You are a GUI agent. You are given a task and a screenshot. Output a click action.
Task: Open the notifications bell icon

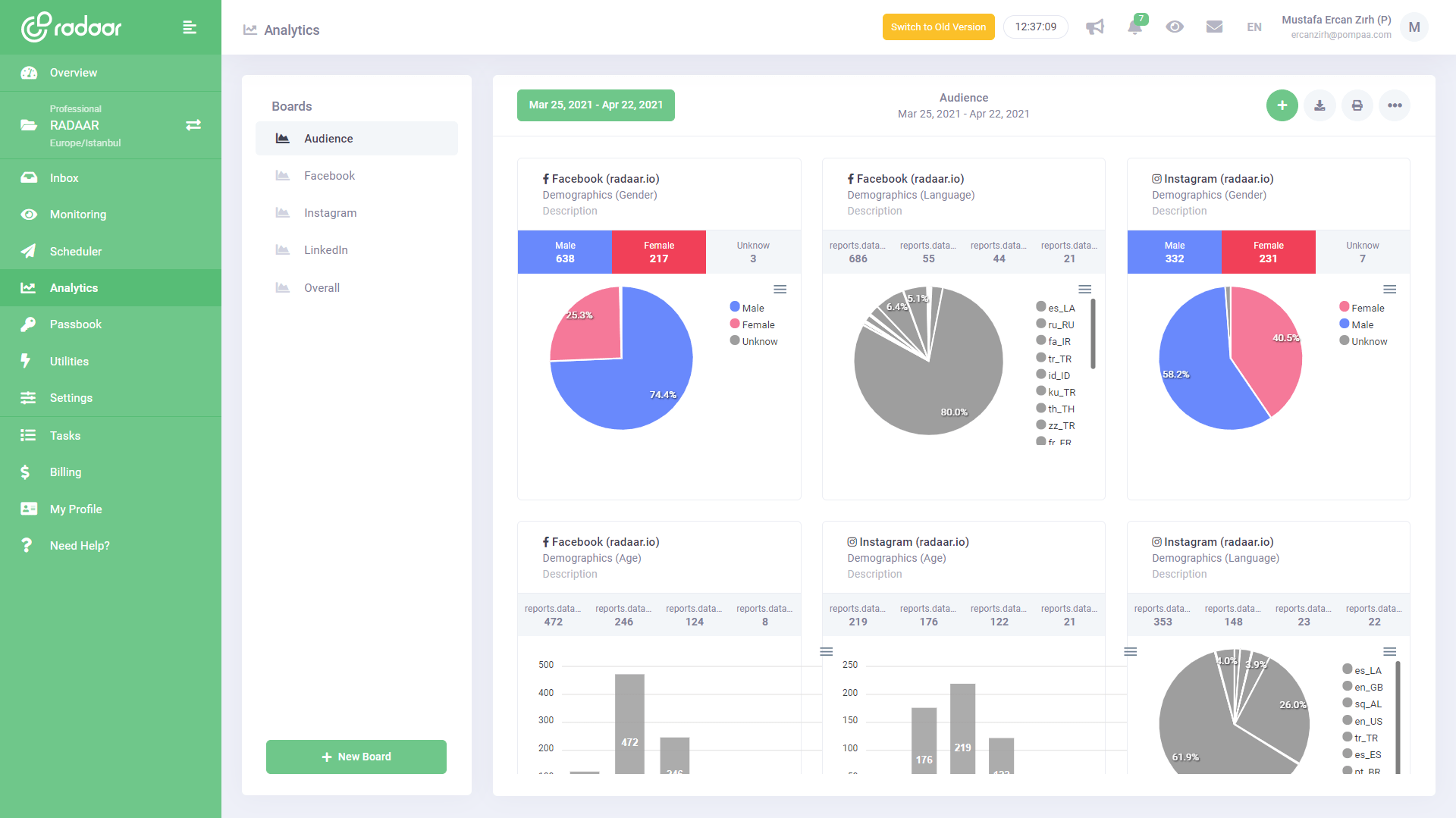click(x=1134, y=27)
